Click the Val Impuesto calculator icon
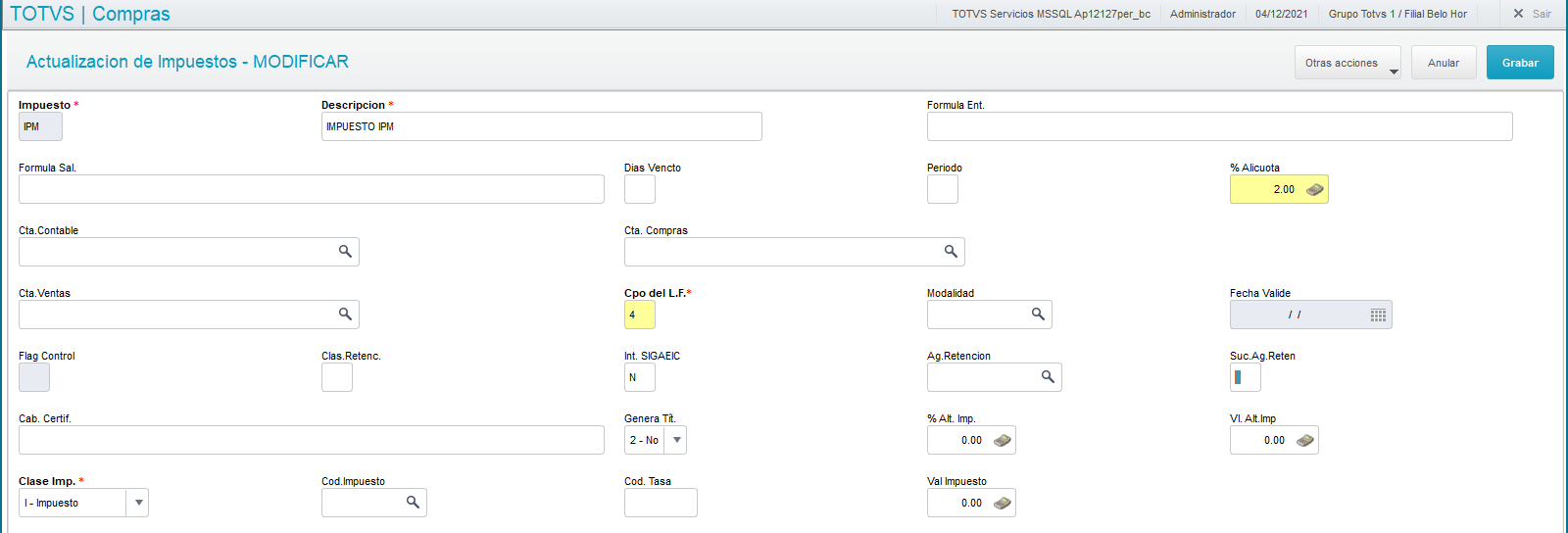Viewport: 1568px width, 533px height. tap(1002, 503)
